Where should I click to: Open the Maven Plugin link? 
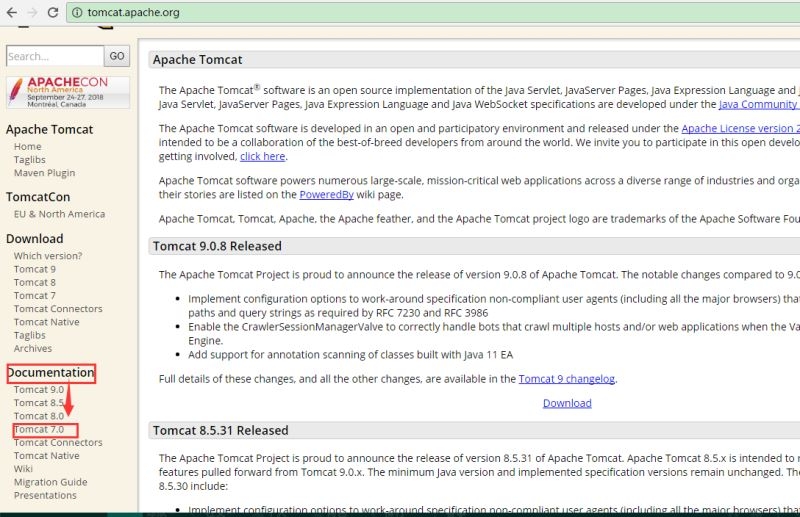(44, 173)
